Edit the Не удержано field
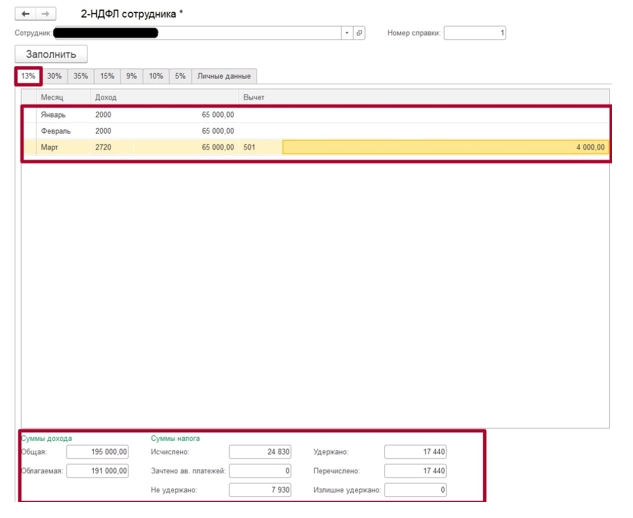Screen dimensions: 633x518 [260, 490]
